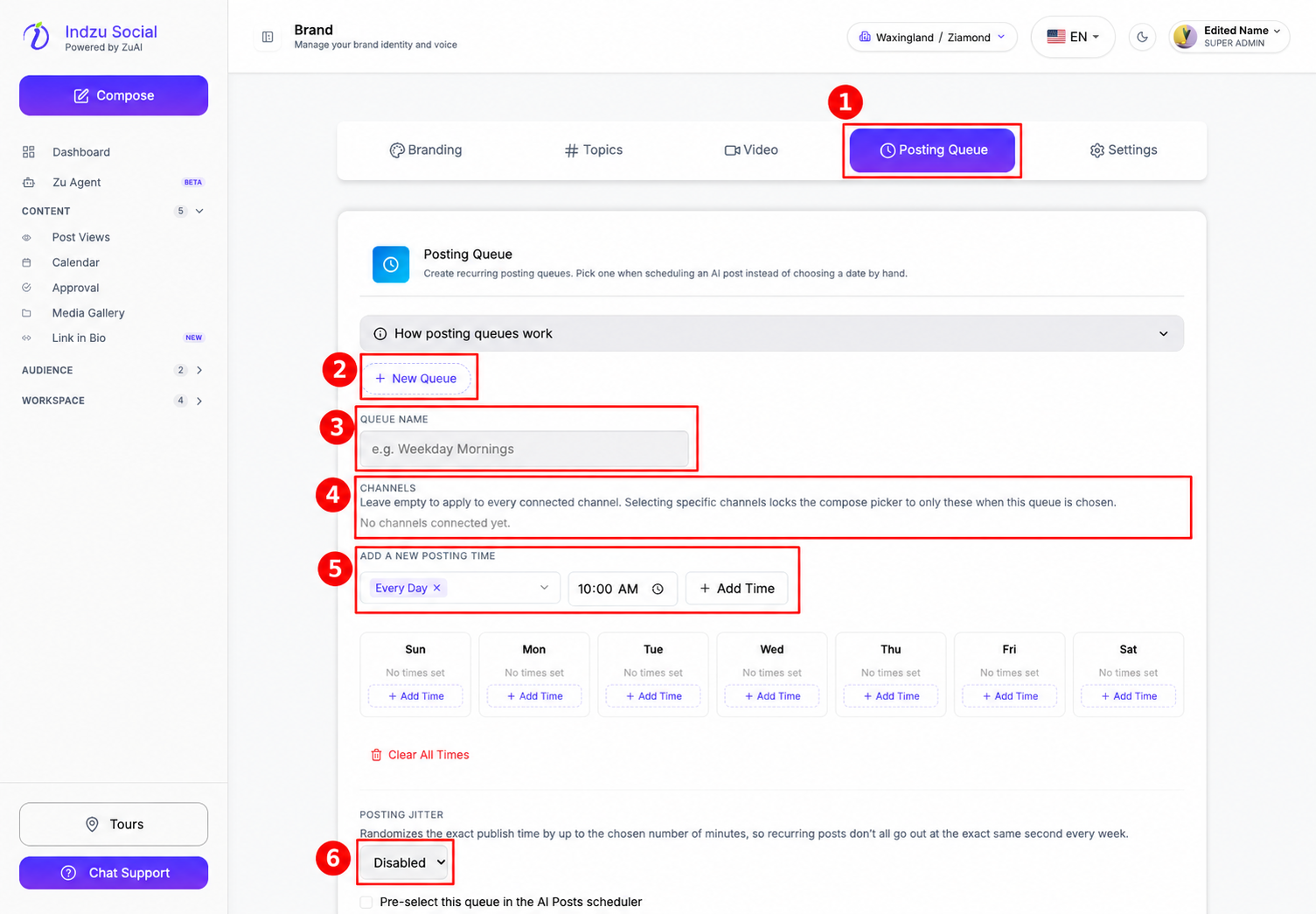Click the Media Gallery folder icon
The height and width of the screenshot is (914, 1316).
[26, 313]
